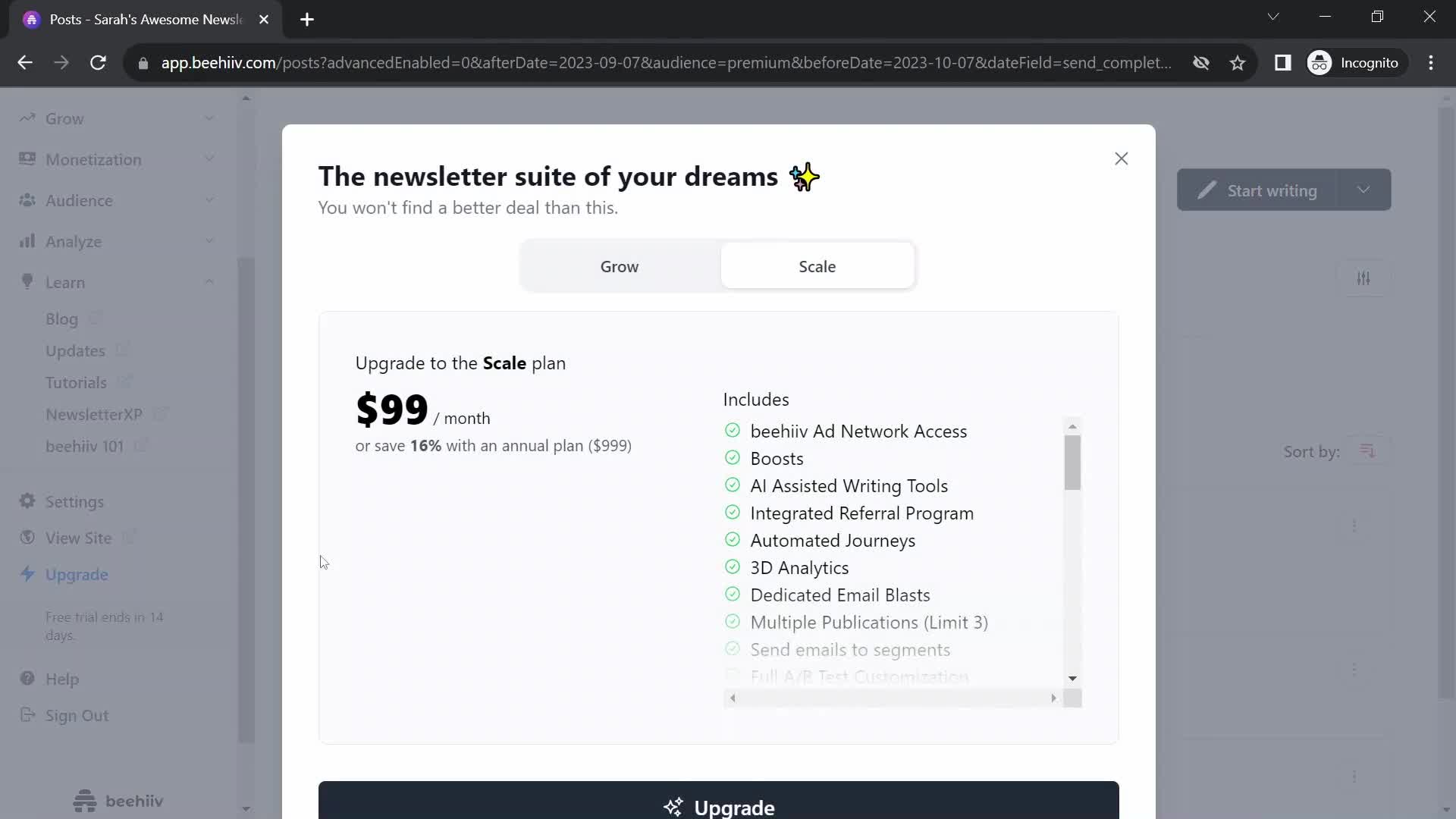Screen dimensions: 1456x819
Task: Click the beehiiv logo icon in sidebar
Action: [85, 801]
